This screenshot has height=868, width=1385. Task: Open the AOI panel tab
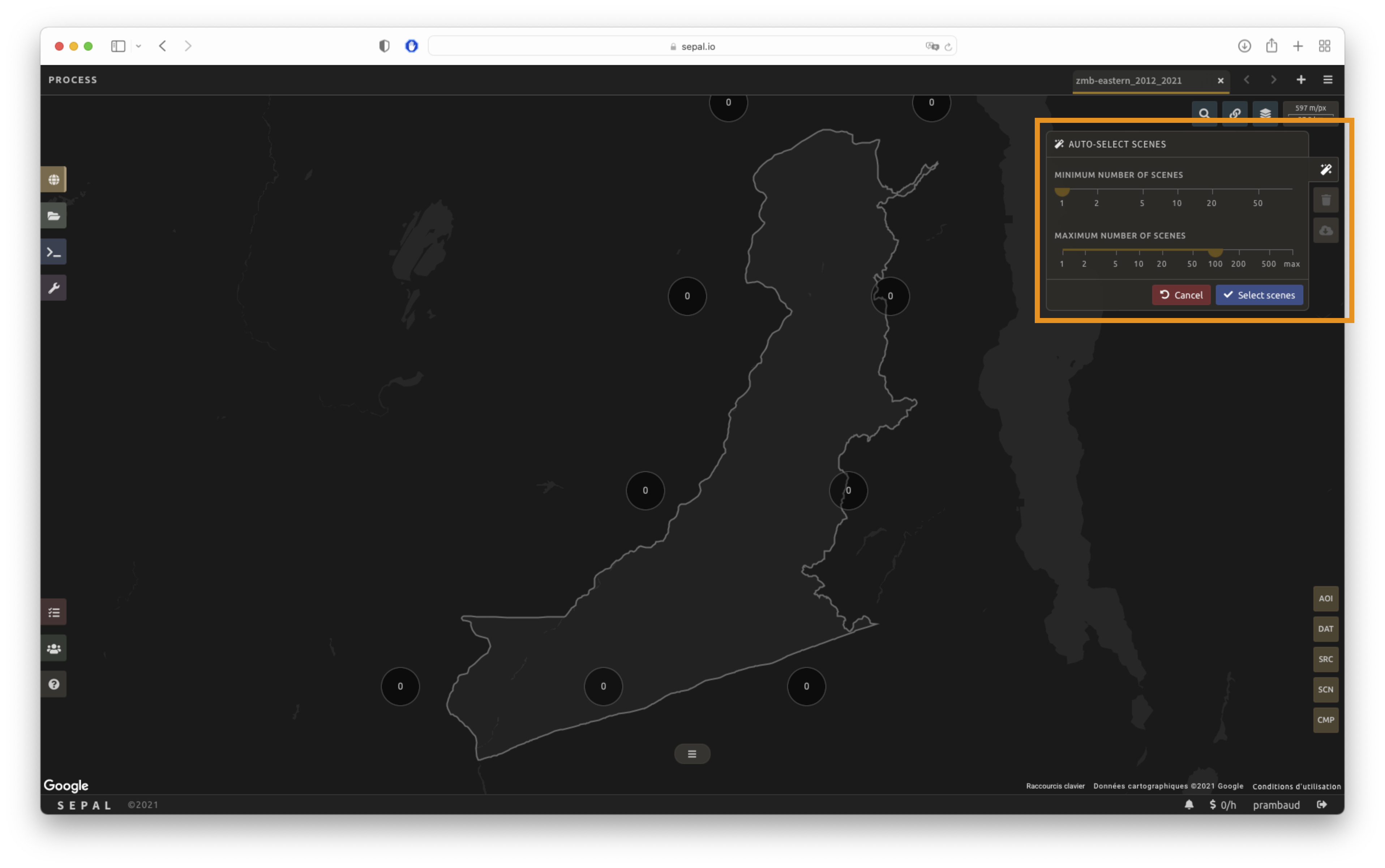(x=1325, y=598)
